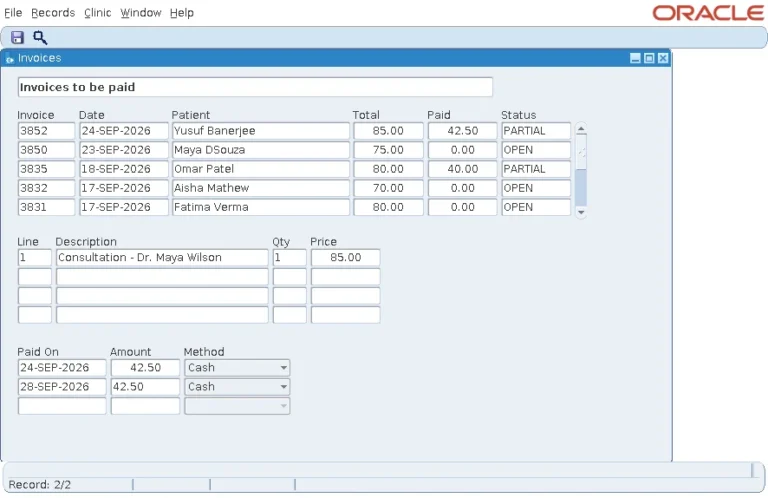Image resolution: width=768 pixels, height=498 pixels.
Task: Minimize the Invoices window
Action: tap(635, 58)
